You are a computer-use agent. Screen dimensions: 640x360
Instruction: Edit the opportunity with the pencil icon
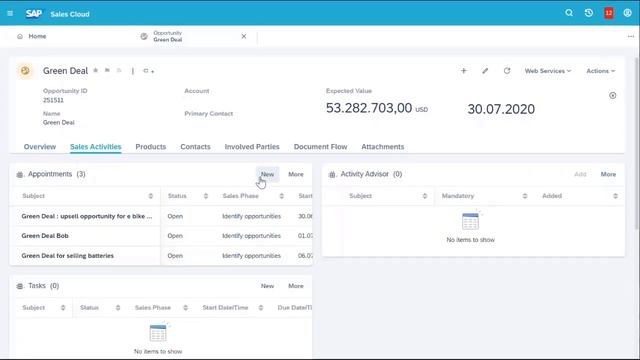click(485, 71)
